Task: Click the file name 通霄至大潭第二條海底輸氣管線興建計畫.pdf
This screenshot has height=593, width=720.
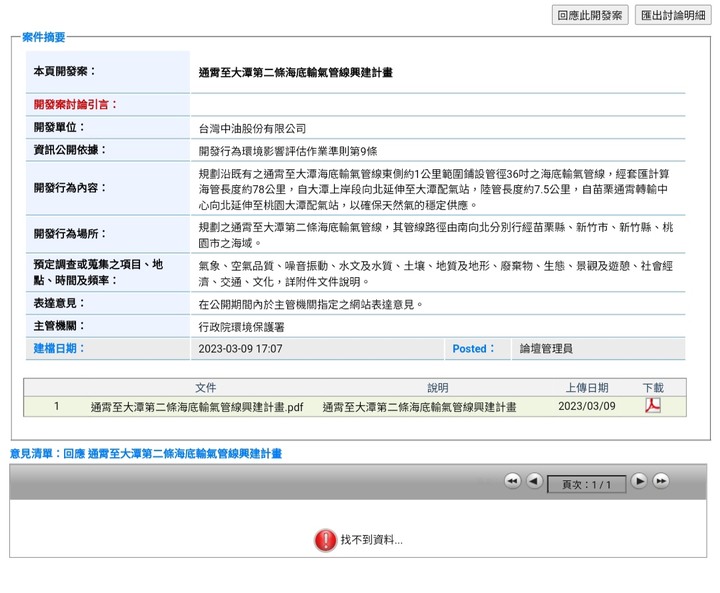Action: 197,407
